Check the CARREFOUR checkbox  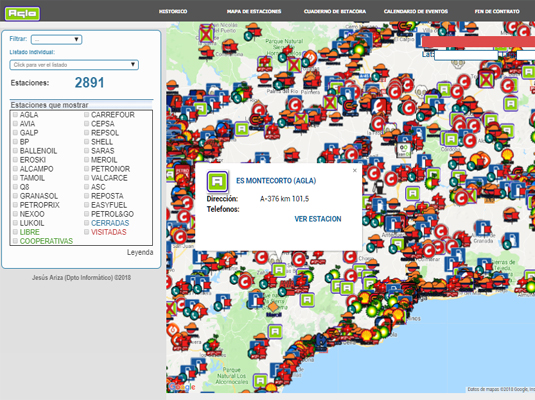[x=87, y=115]
